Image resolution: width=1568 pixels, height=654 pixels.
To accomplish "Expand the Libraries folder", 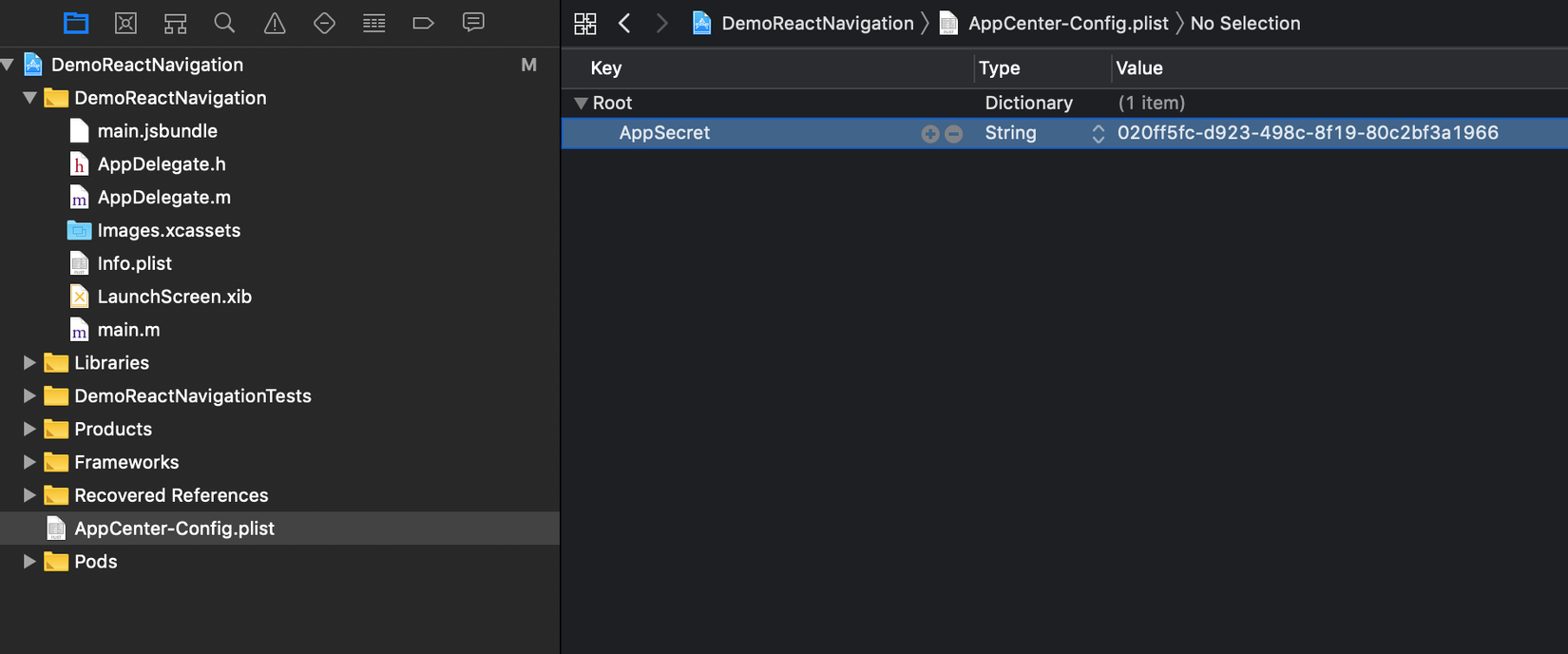I will [x=29, y=362].
